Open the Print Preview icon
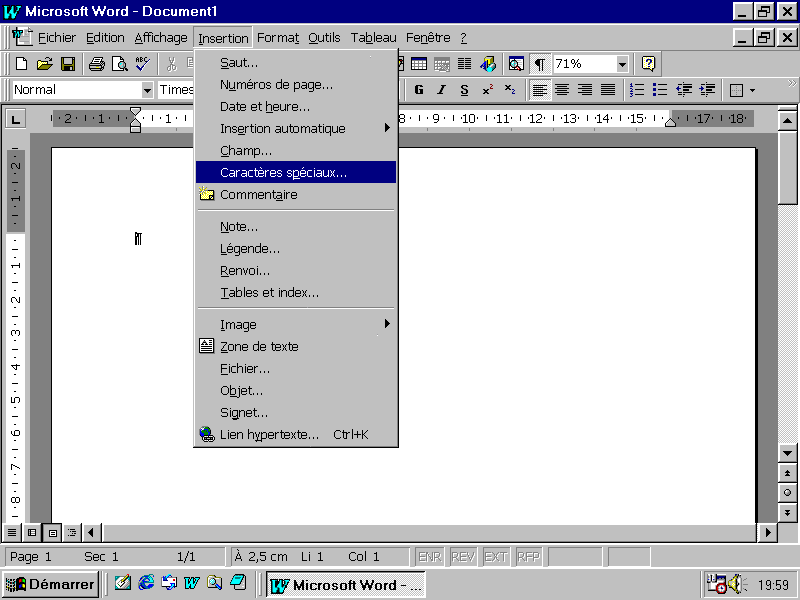The height and width of the screenshot is (600, 800). click(119, 64)
